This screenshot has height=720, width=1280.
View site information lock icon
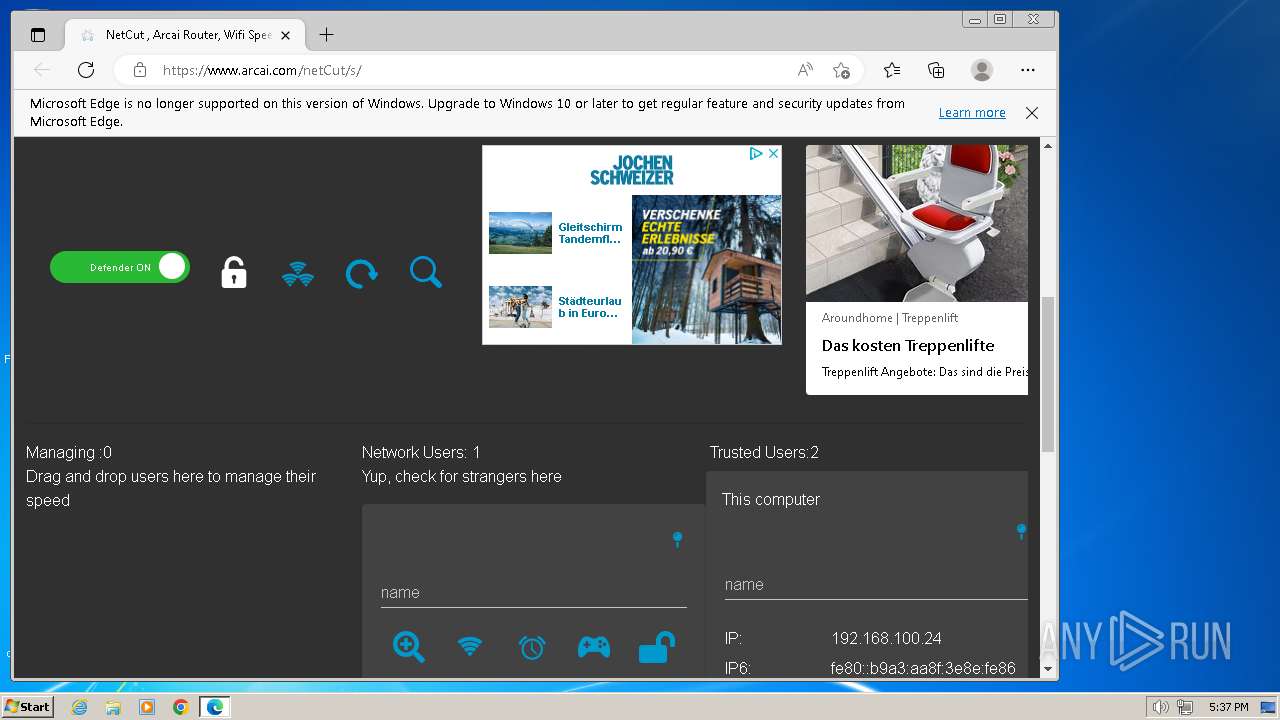(140, 70)
